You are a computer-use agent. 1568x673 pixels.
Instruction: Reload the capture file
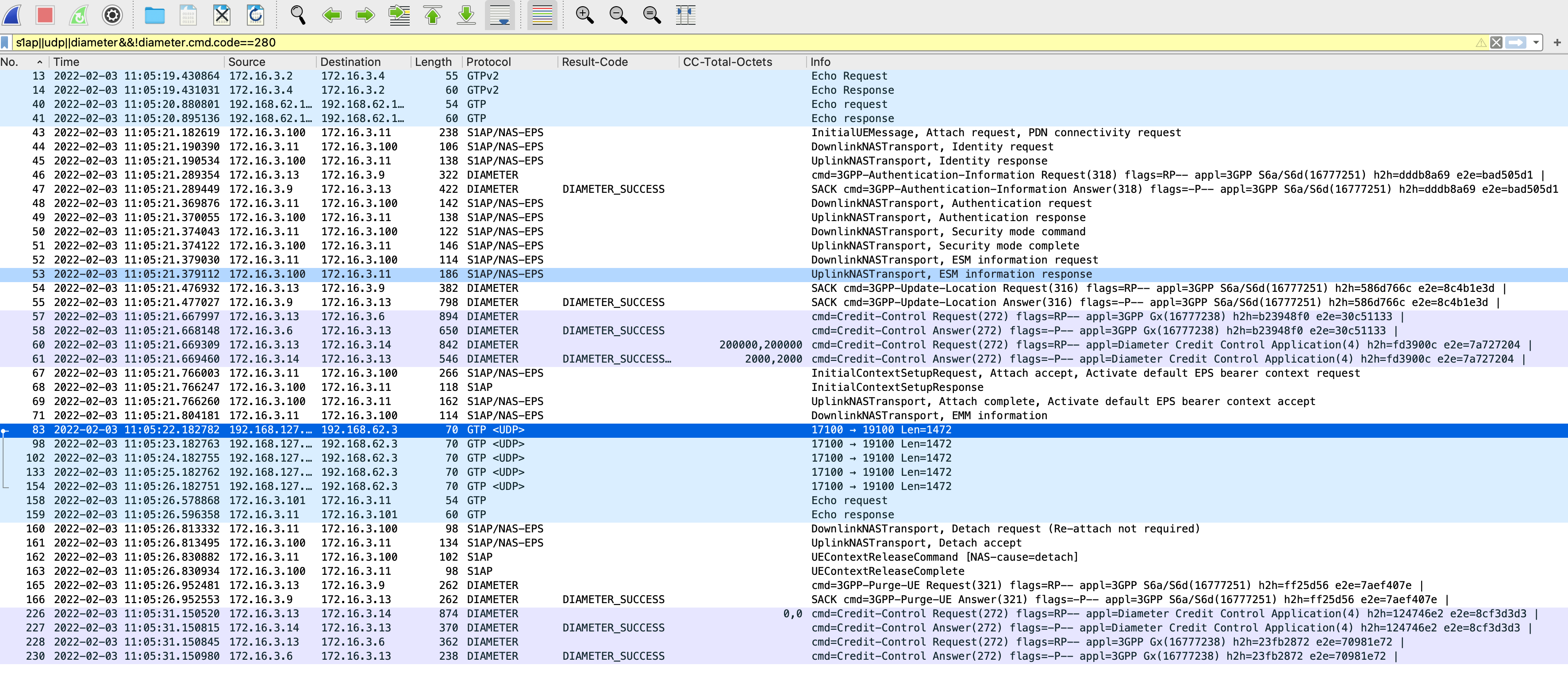coord(255,15)
